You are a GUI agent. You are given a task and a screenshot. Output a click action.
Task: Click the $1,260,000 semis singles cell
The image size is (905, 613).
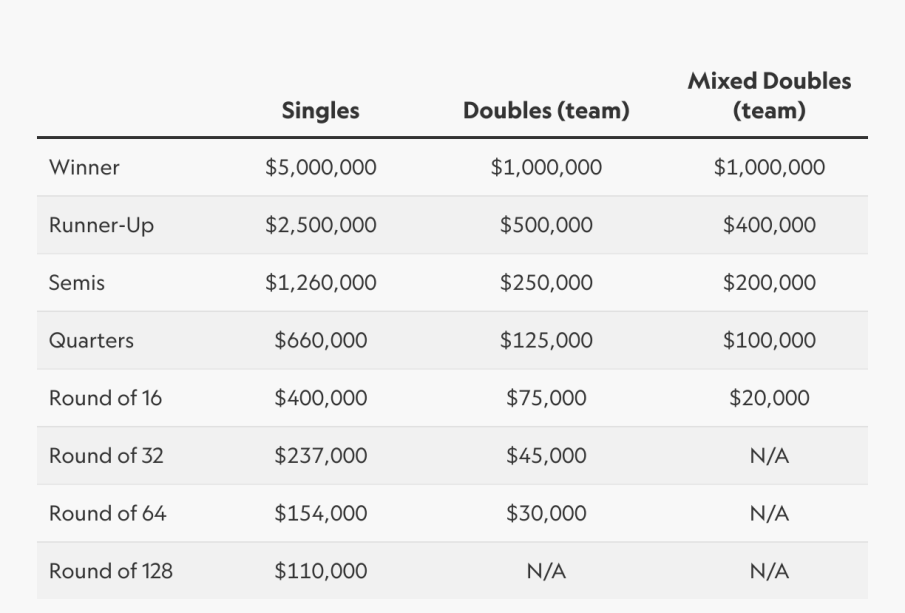pos(321,283)
